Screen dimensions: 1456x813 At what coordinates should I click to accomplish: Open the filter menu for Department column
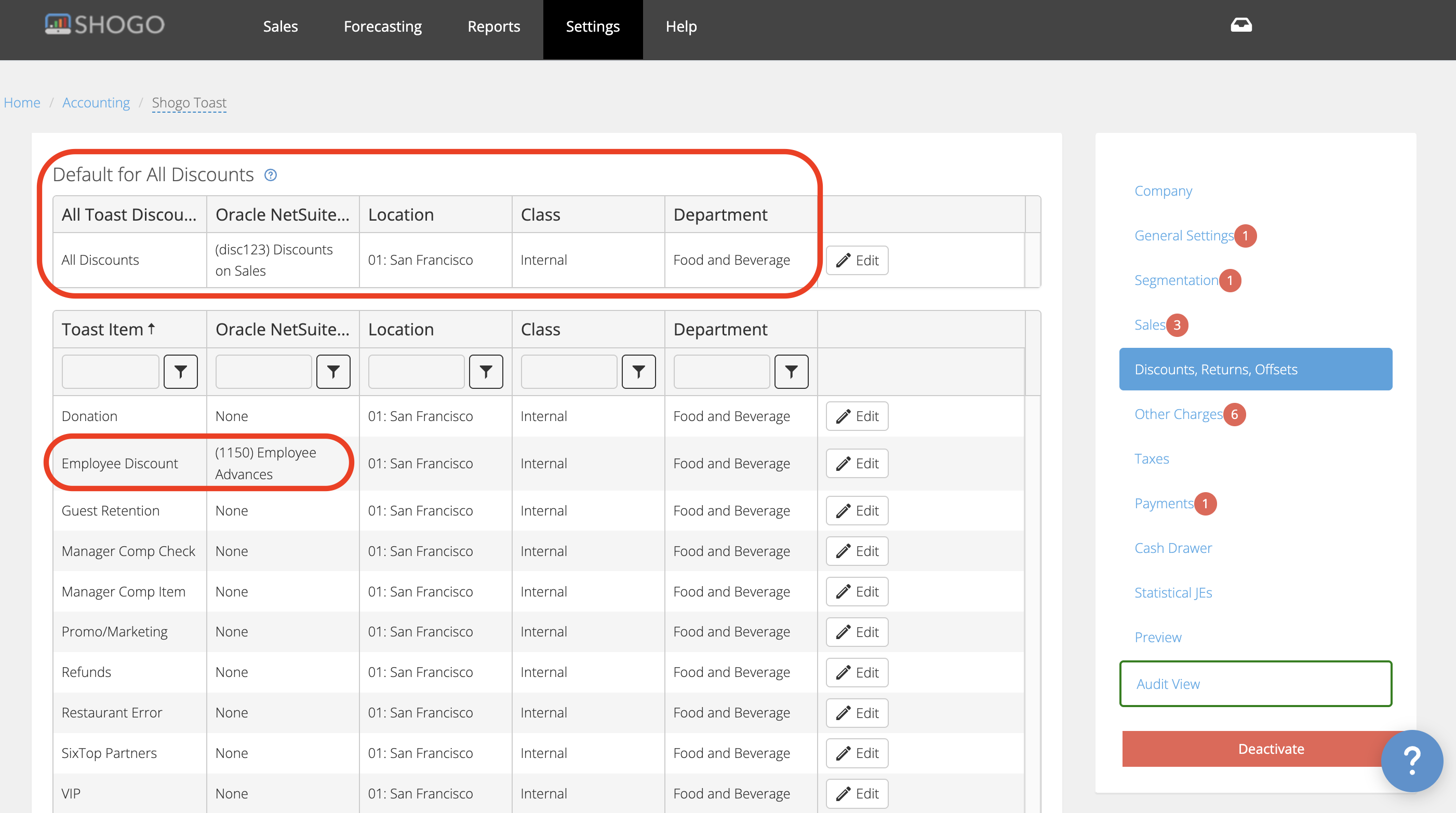(791, 371)
